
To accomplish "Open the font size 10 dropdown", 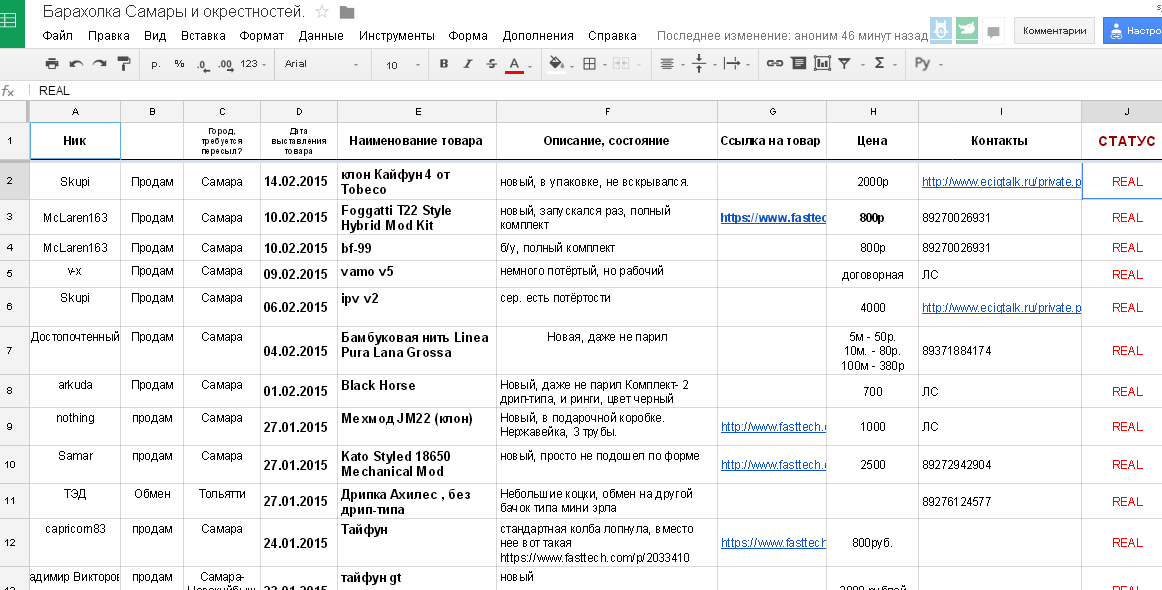I will [x=401, y=64].
